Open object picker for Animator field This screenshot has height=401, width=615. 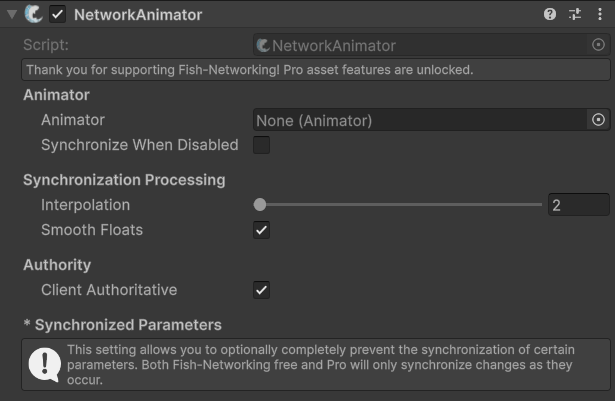pos(598,119)
